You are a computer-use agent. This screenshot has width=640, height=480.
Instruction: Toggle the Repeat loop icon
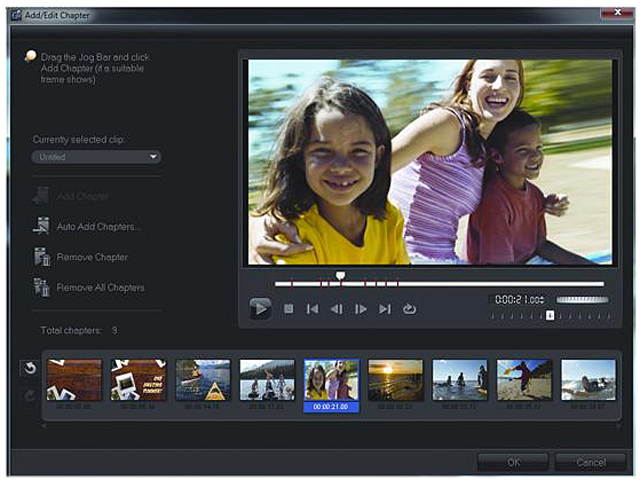pos(409,309)
